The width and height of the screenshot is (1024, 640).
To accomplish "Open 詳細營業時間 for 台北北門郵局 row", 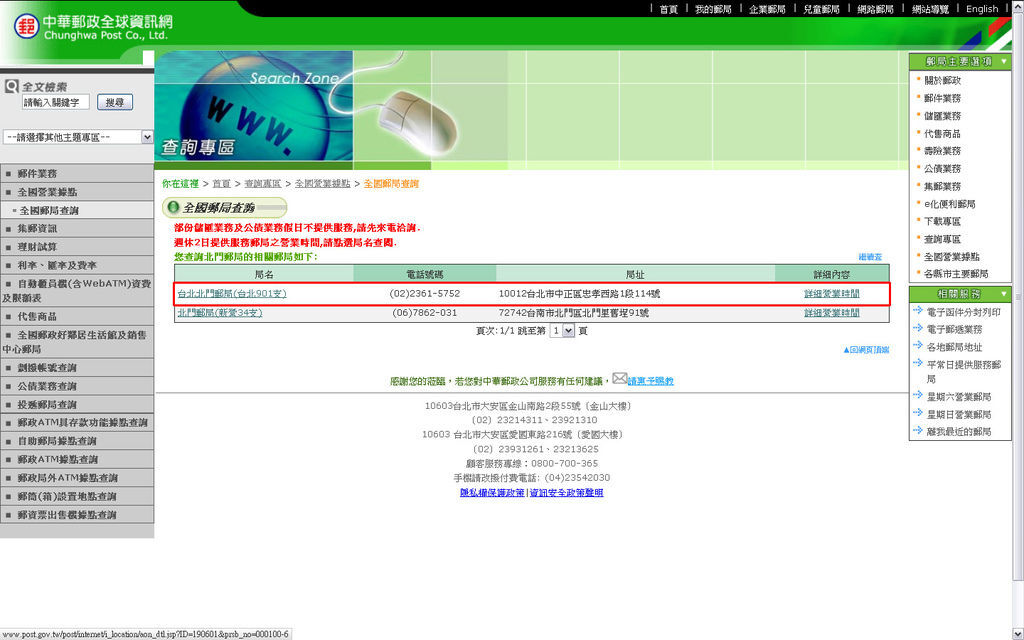I will point(831,294).
